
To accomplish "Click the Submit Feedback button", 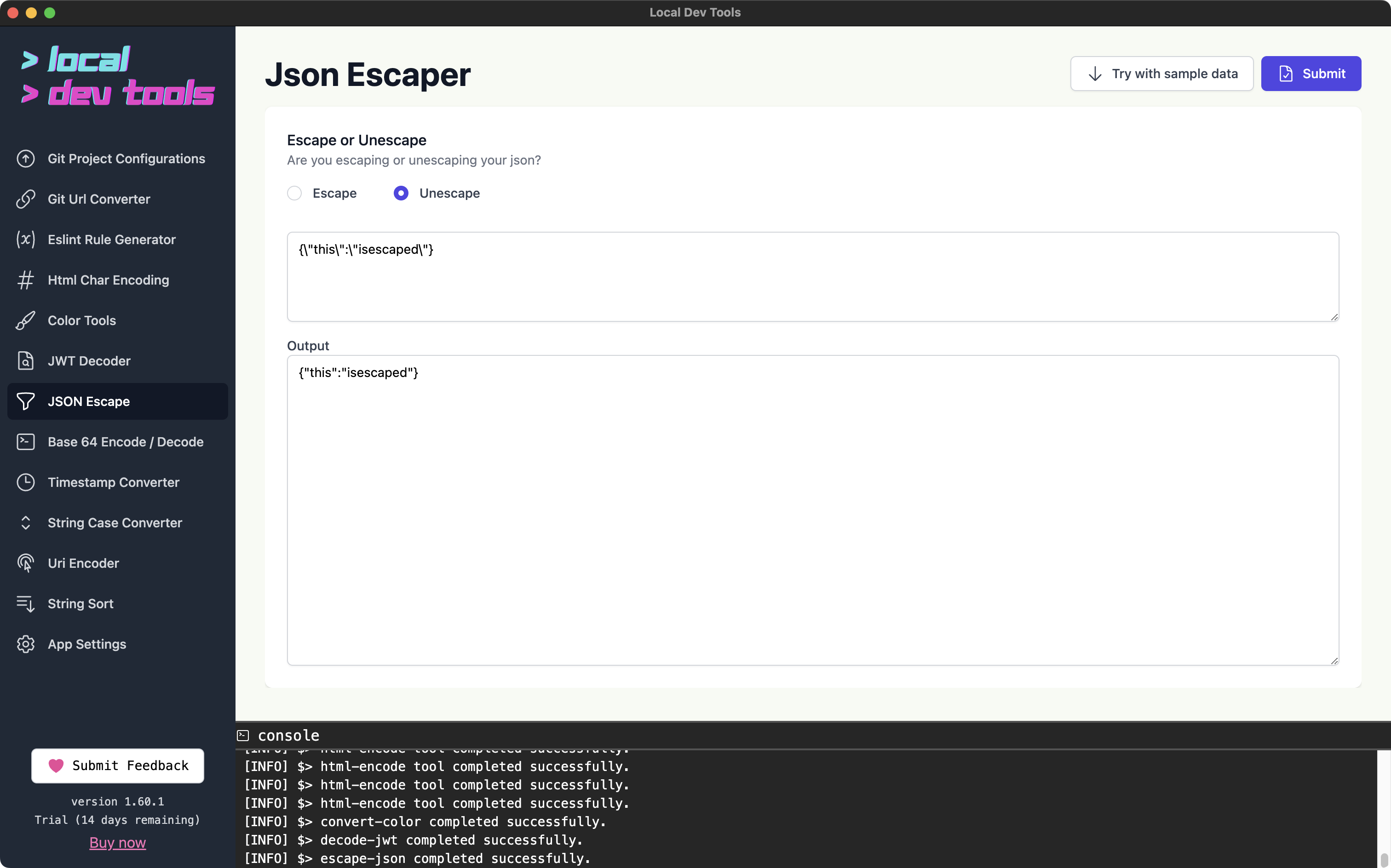I will coord(118,766).
